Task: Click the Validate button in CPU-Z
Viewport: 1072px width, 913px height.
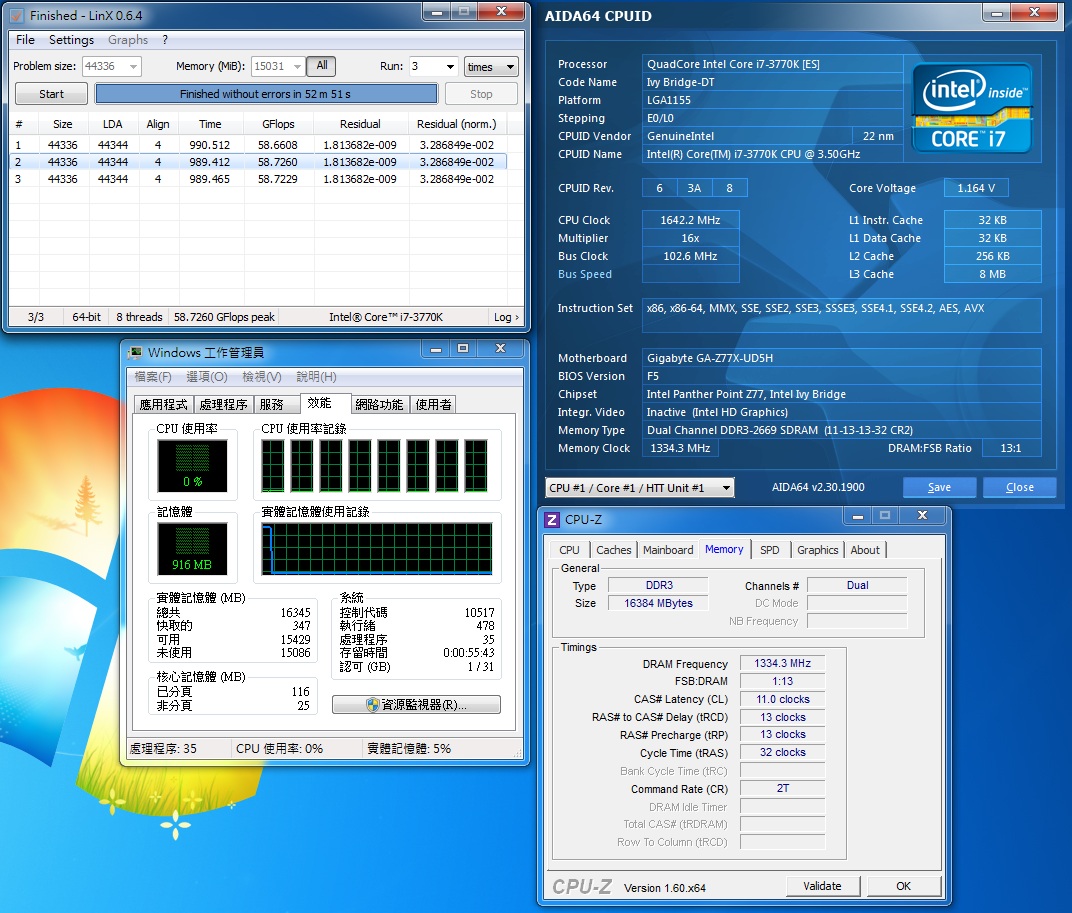Action: 822,886
